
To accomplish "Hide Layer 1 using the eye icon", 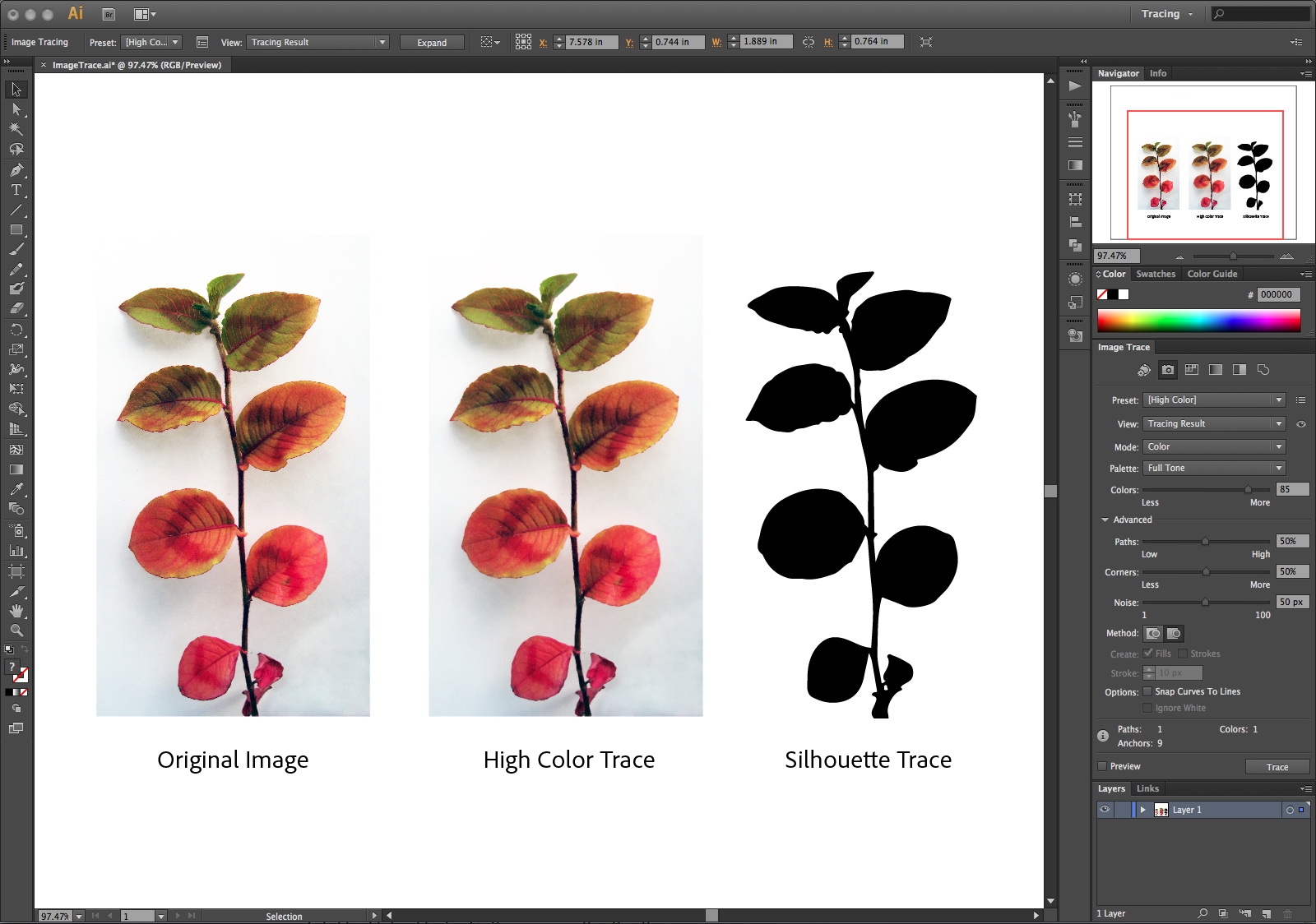I will click(1105, 810).
